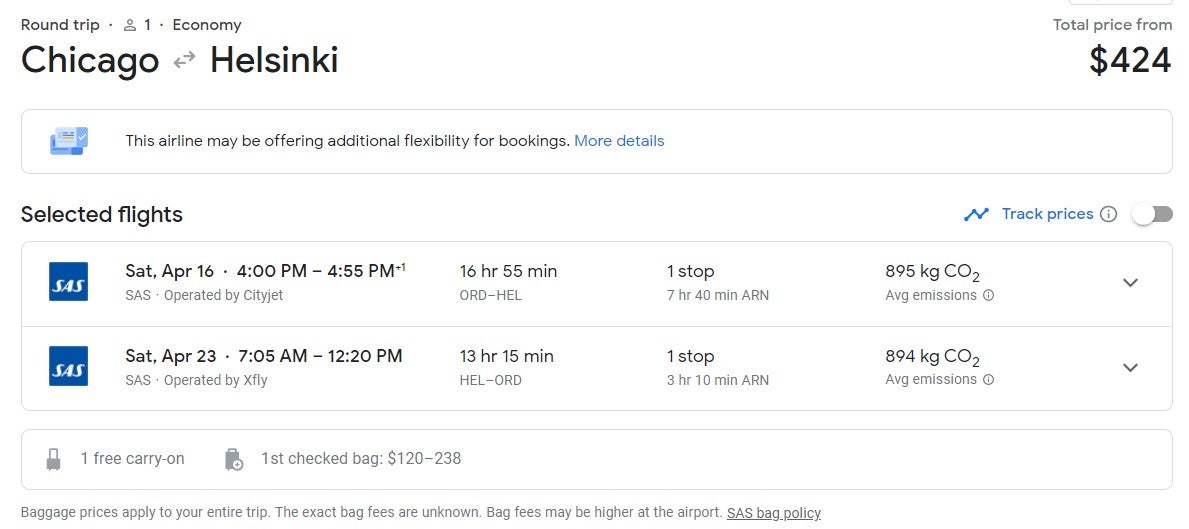Open More details about booking flexibility

click(619, 141)
